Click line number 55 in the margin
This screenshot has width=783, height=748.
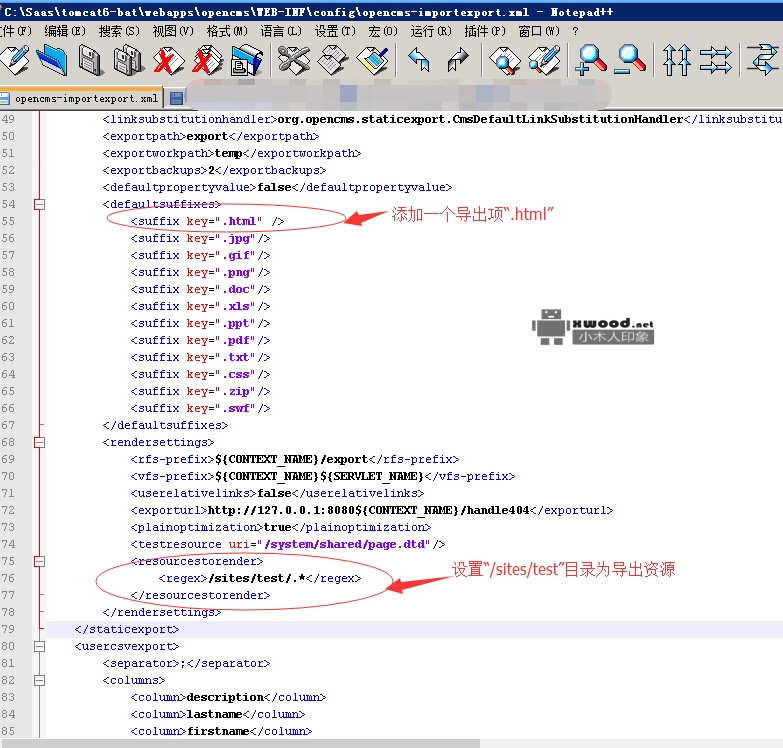click(x=8, y=221)
